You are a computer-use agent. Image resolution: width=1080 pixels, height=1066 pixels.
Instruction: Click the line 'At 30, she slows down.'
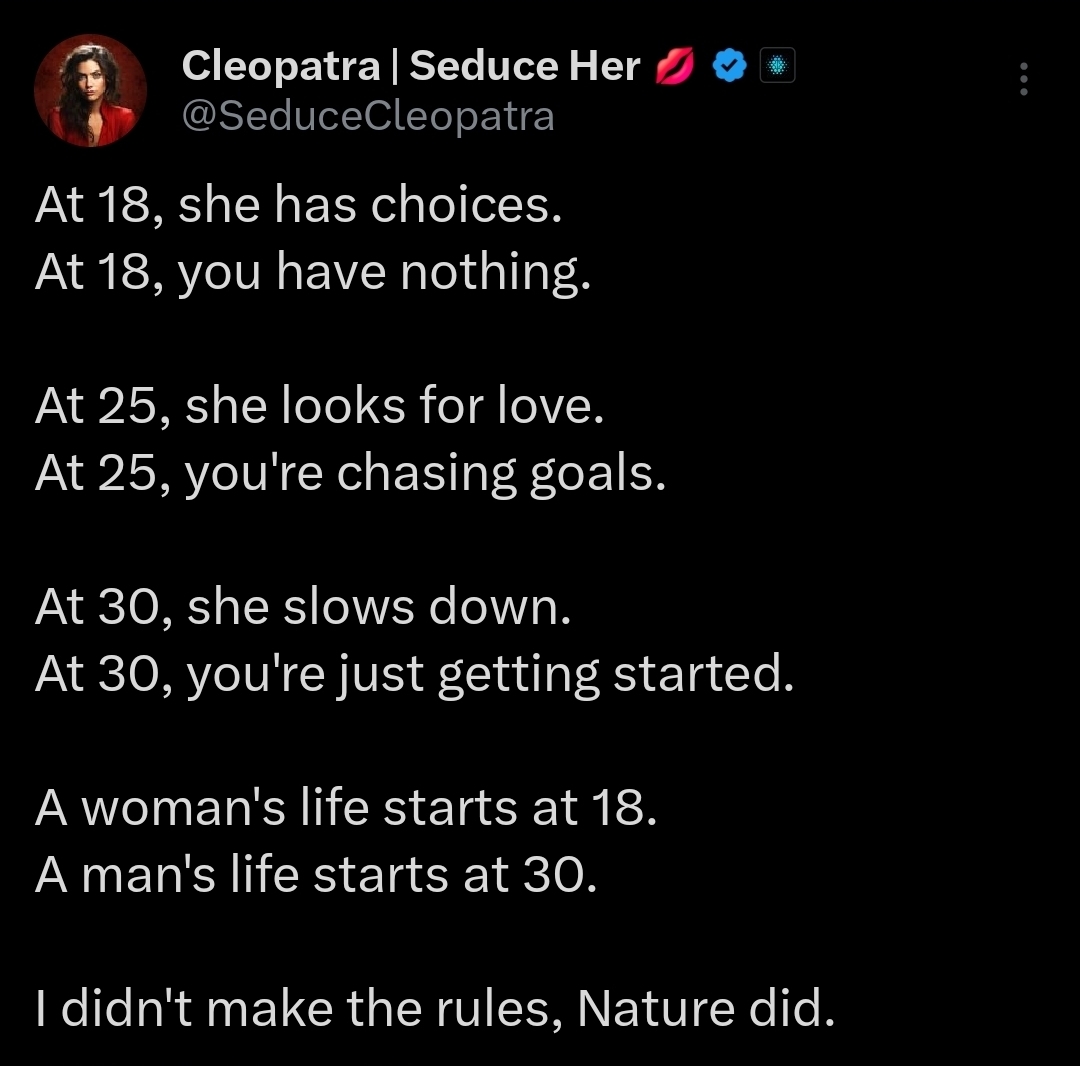[303, 607]
